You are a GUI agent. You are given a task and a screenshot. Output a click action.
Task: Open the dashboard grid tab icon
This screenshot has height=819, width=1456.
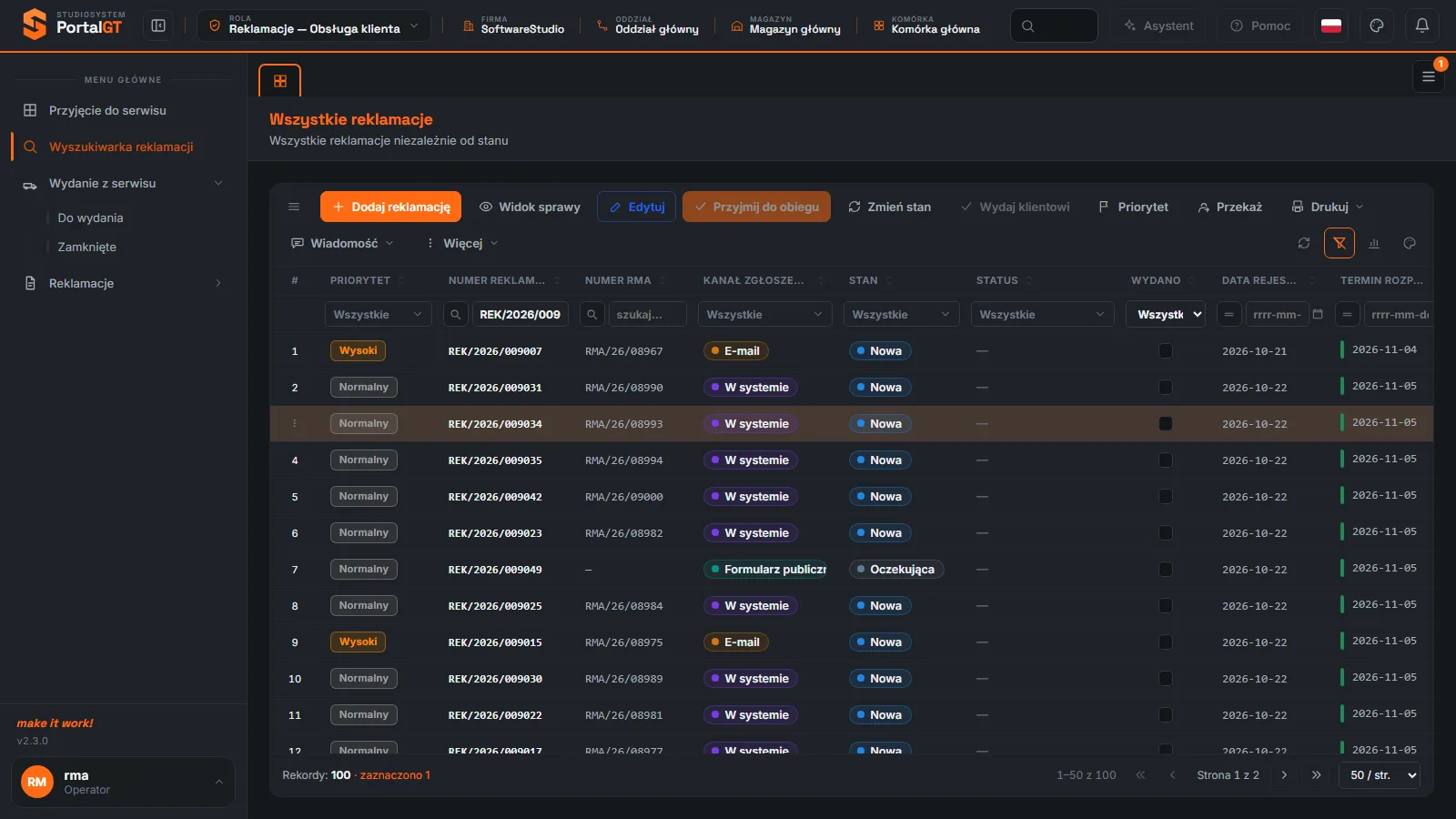click(x=280, y=81)
